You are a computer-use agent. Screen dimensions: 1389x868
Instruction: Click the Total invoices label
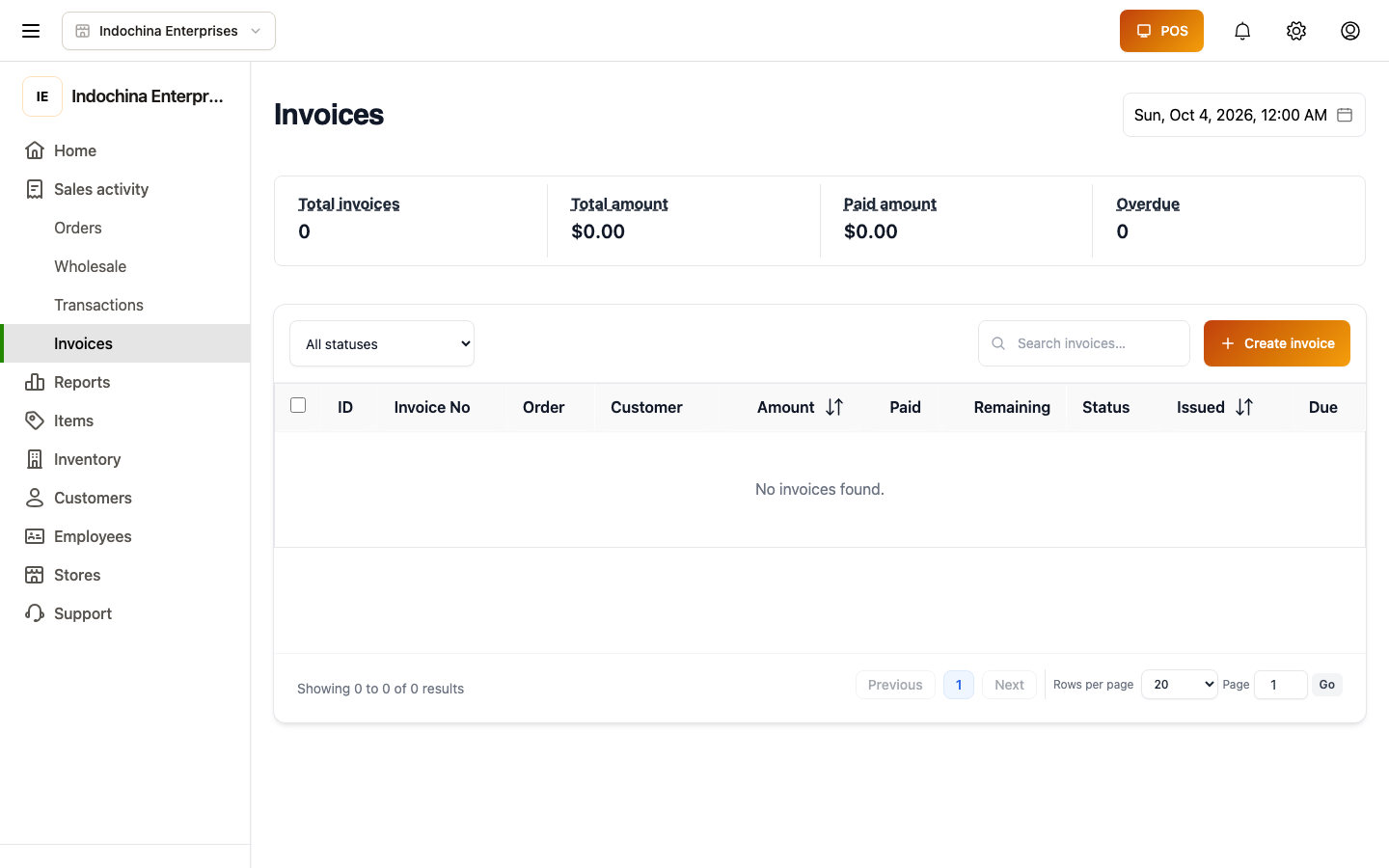coord(349,204)
